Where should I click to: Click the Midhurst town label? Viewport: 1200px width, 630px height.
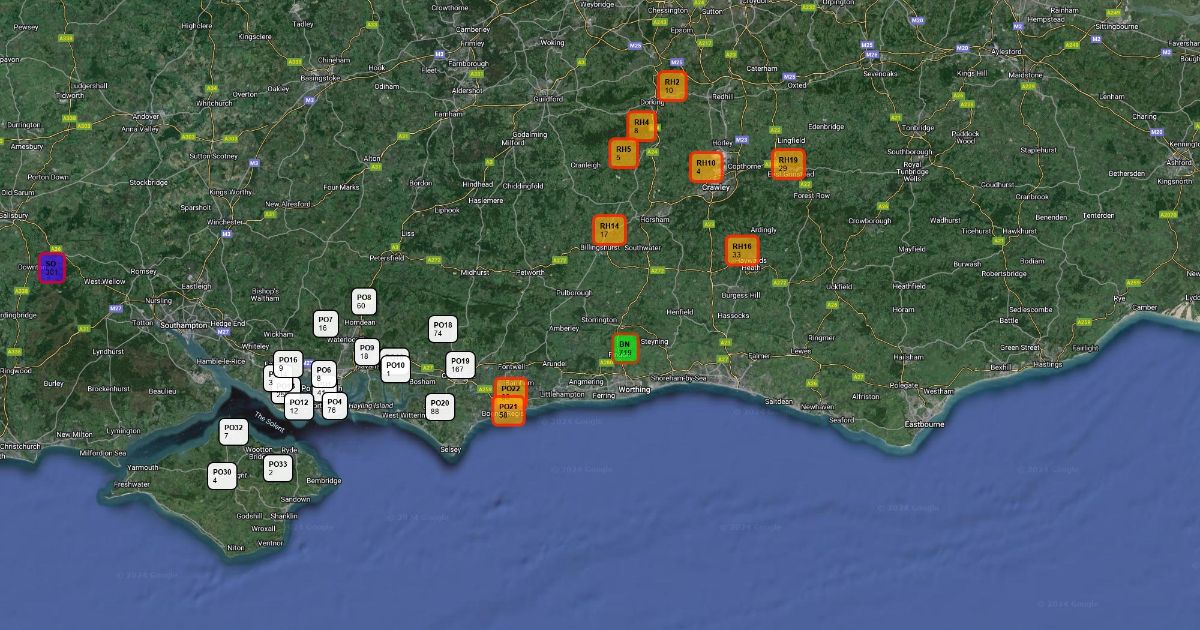(x=474, y=272)
